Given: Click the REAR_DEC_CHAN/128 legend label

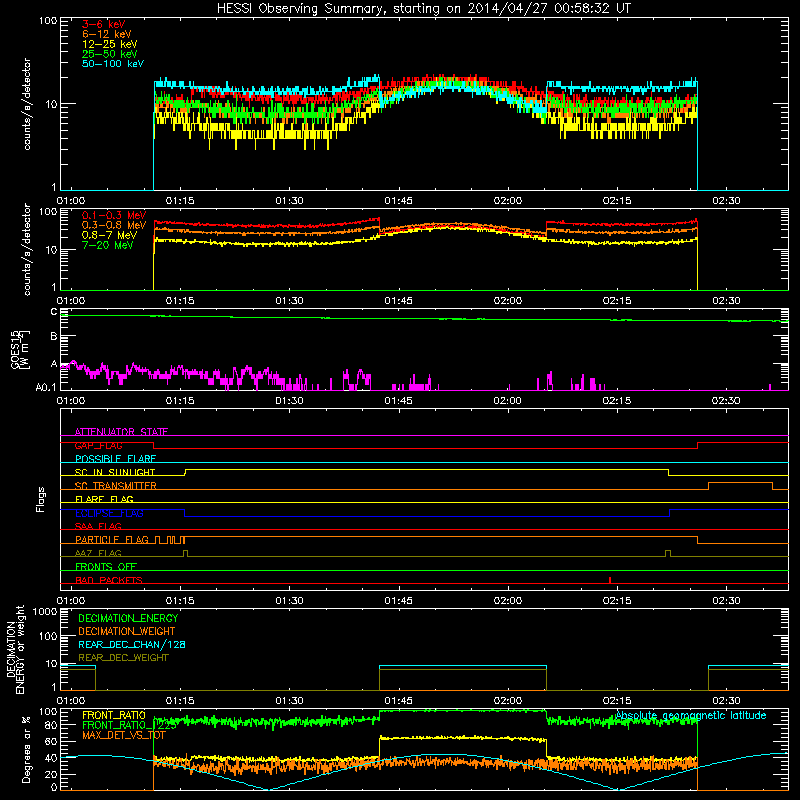Looking at the screenshot, I should [x=132, y=644].
